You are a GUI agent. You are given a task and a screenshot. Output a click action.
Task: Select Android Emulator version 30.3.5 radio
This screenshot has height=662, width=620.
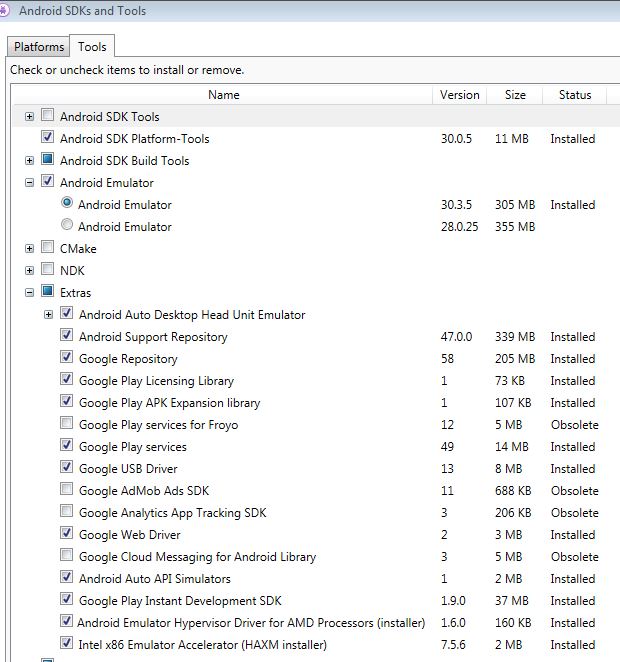coord(67,203)
